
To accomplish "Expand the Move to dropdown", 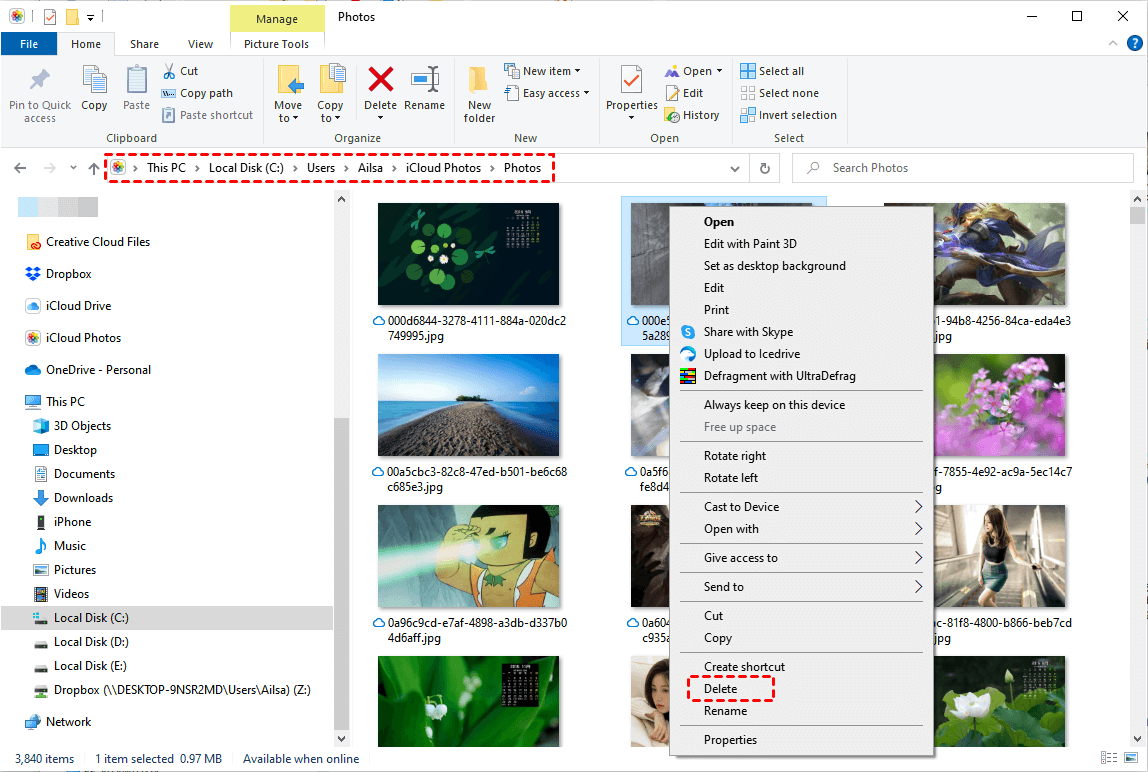I will (288, 118).
